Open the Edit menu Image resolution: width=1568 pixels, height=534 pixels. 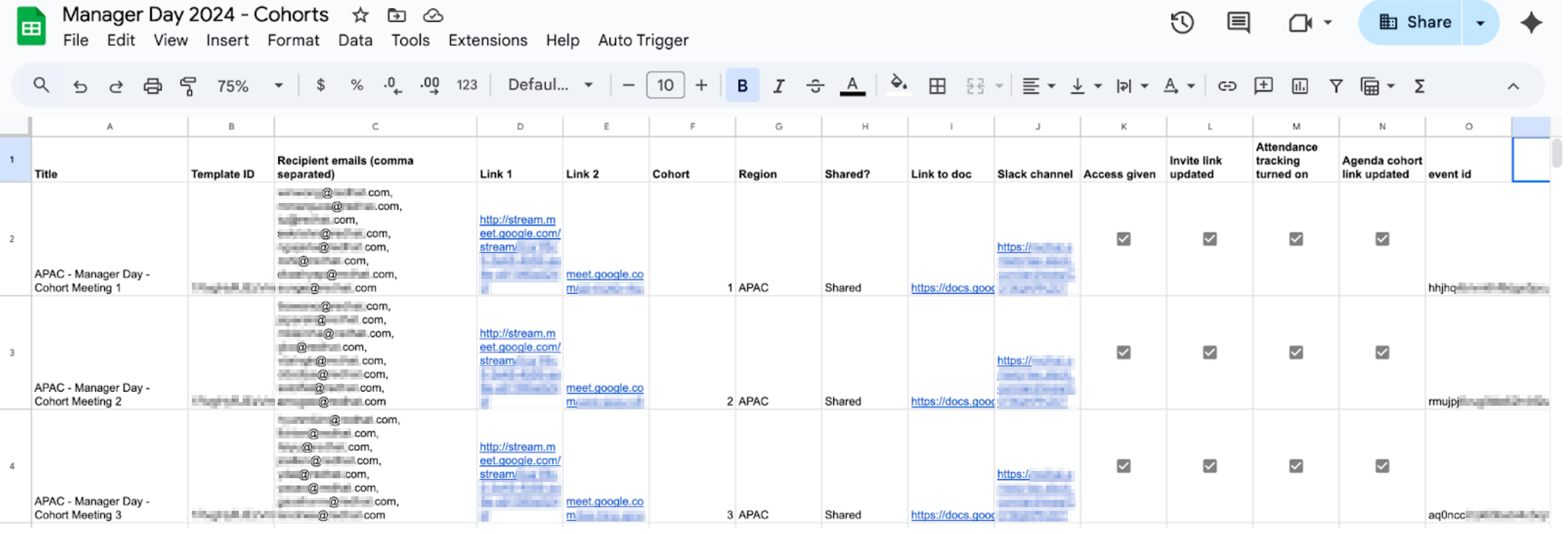click(x=121, y=41)
